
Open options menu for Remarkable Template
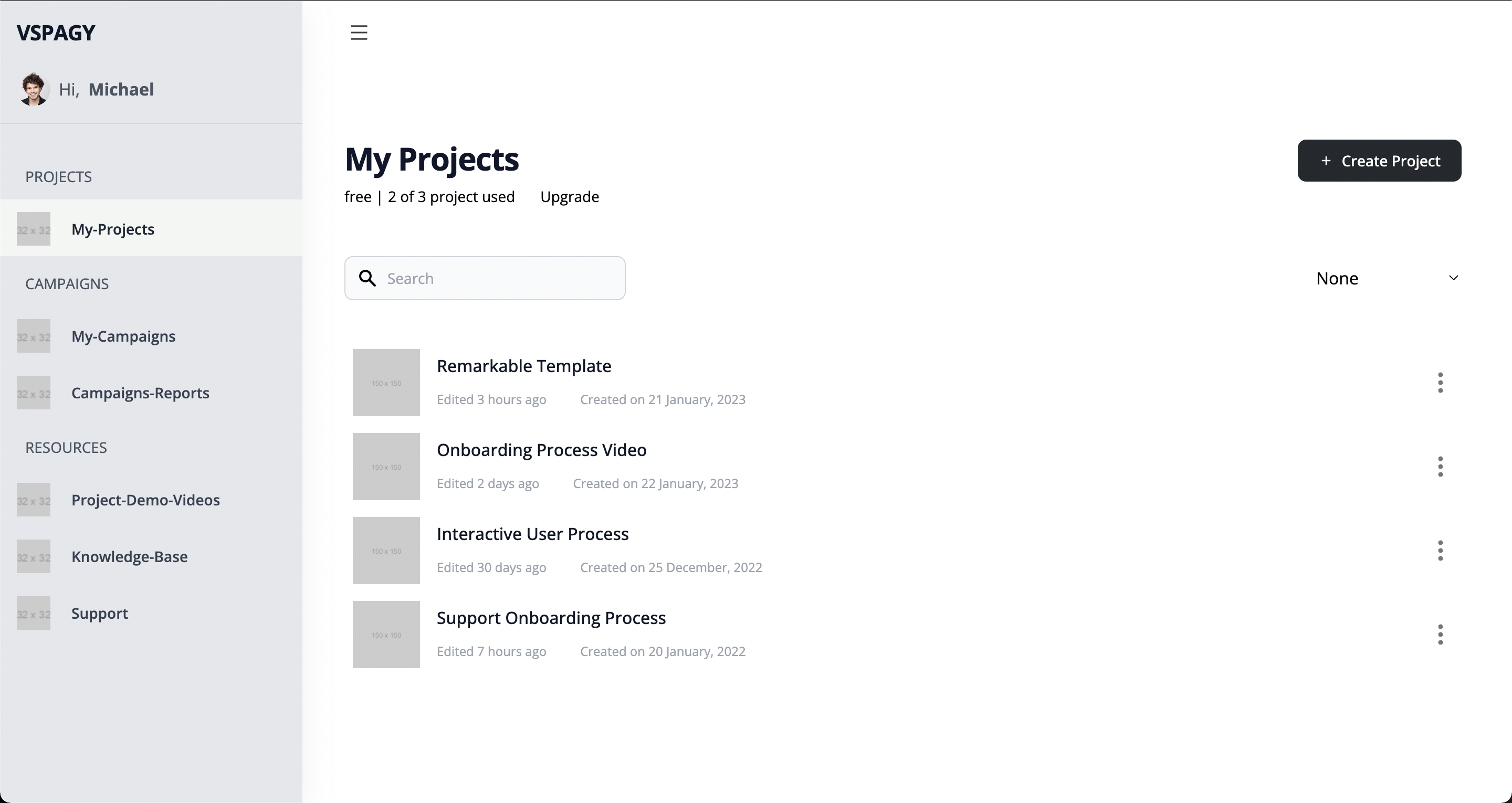[1441, 382]
